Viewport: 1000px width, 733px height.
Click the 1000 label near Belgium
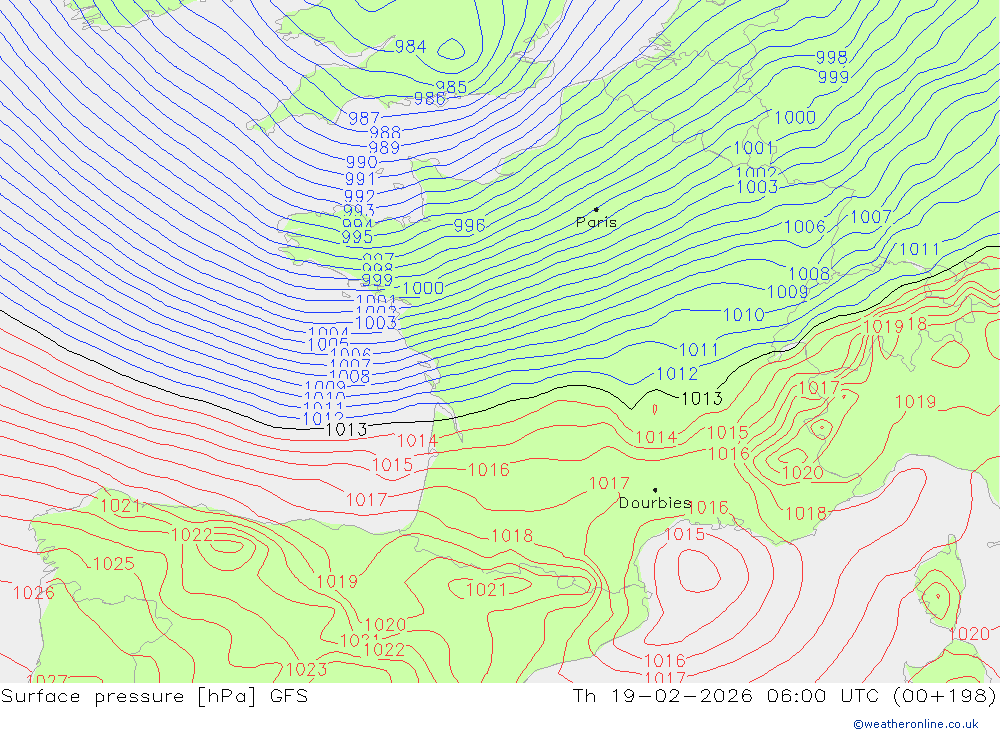click(795, 117)
